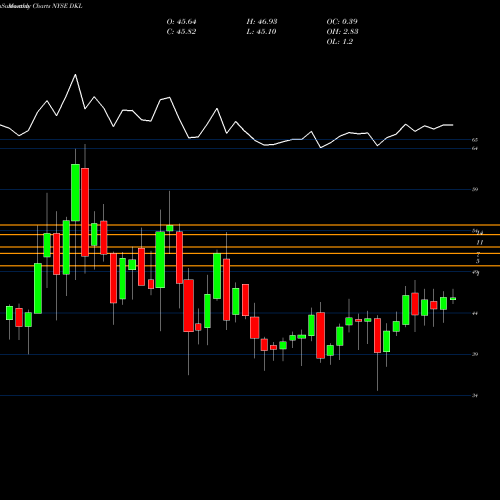This screenshot has width=500, height=500.
Task: Click the '44' price axis label
Action: click(475, 313)
